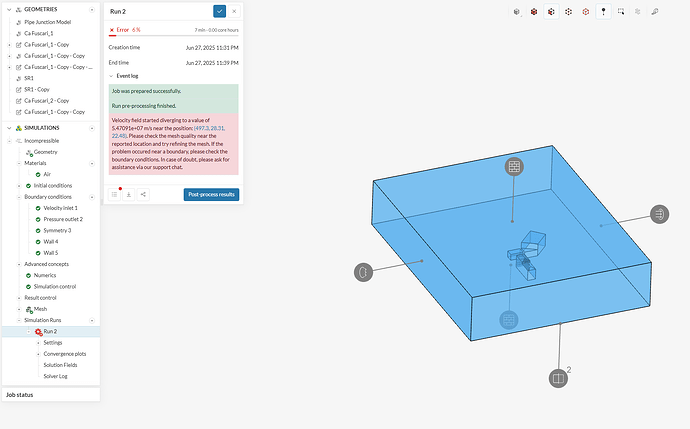Toggle the select faces mode icon
Screen dimensions: 690x429
click(551, 12)
